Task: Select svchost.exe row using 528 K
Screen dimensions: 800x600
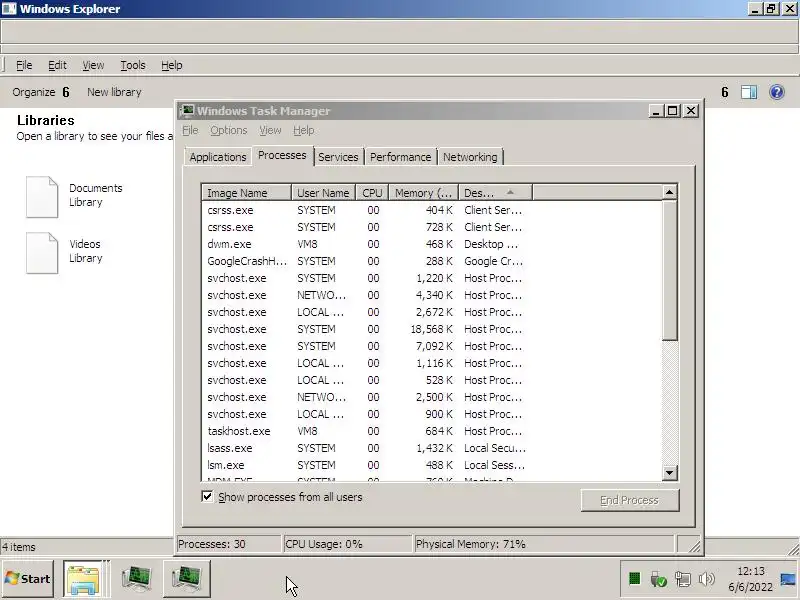Action: [366, 380]
